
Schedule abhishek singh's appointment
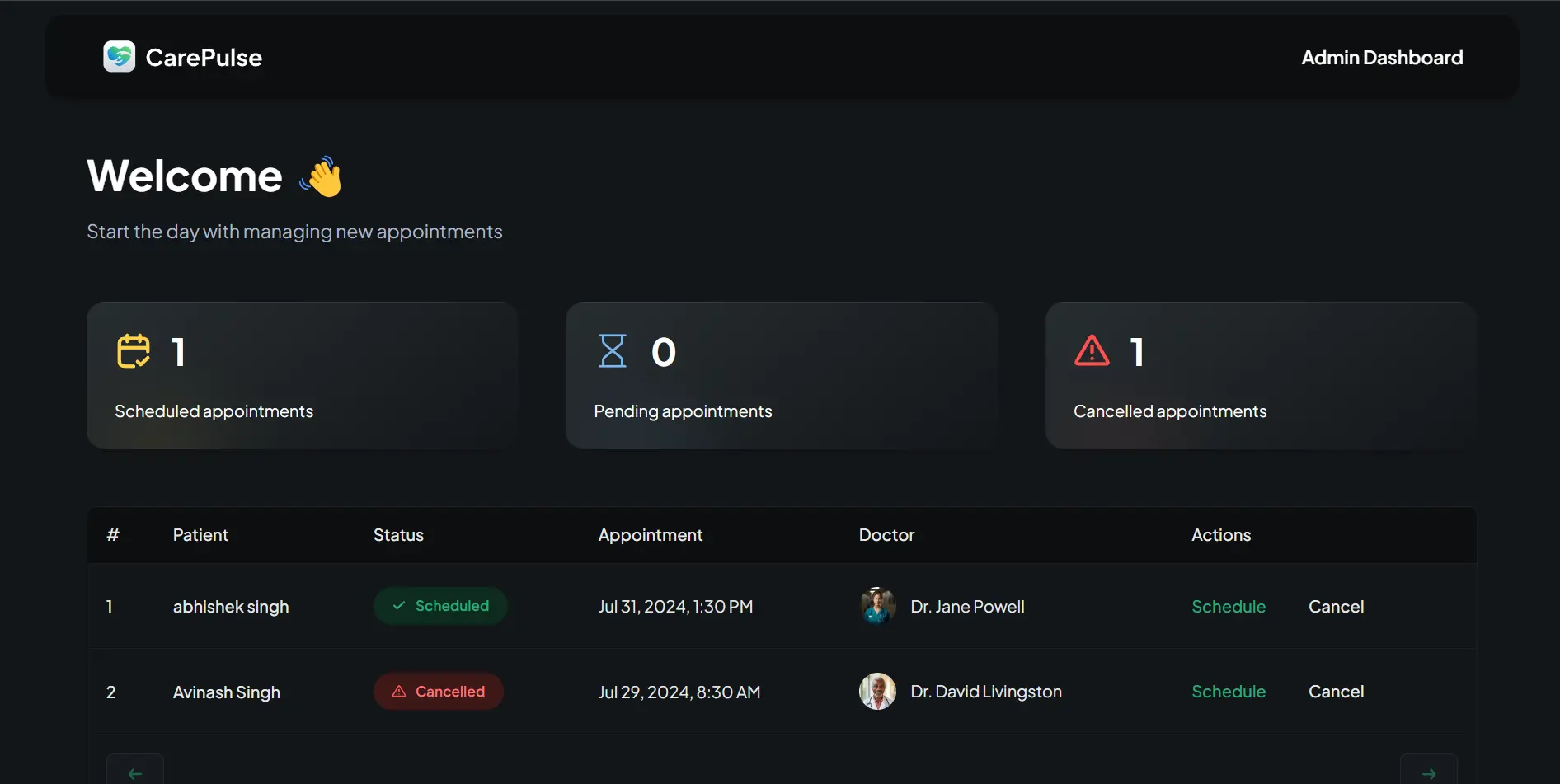tap(1228, 607)
